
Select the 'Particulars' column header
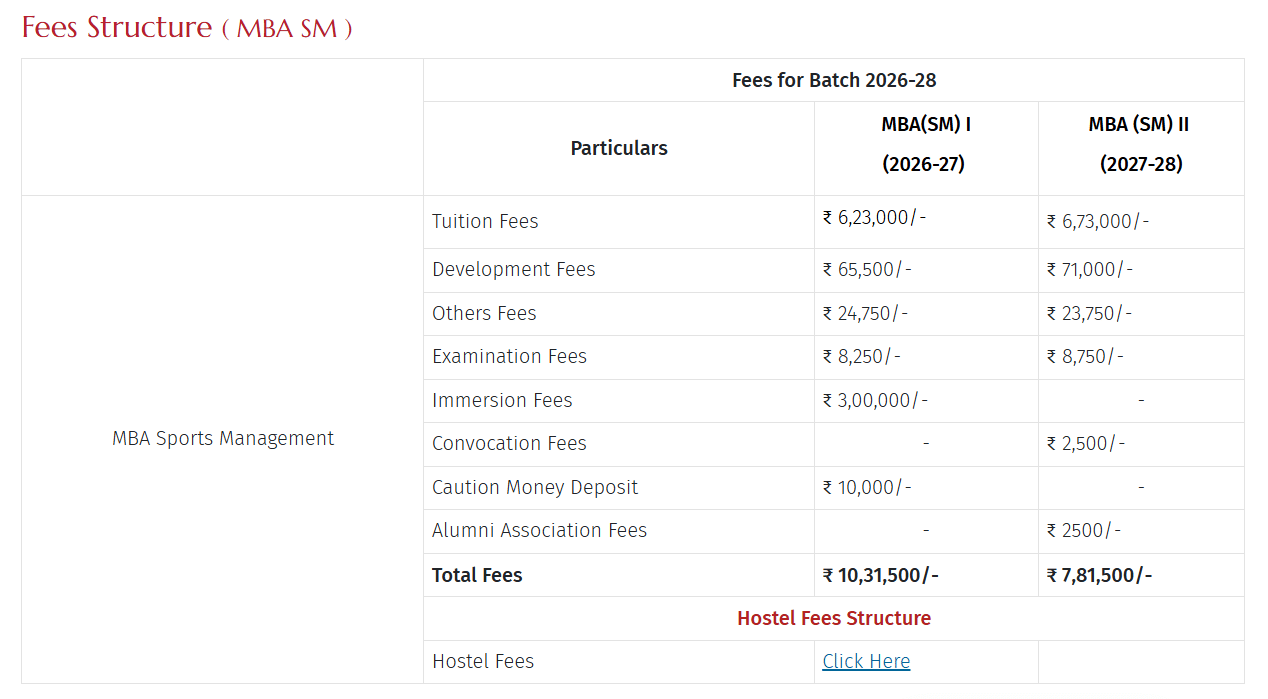pos(619,148)
